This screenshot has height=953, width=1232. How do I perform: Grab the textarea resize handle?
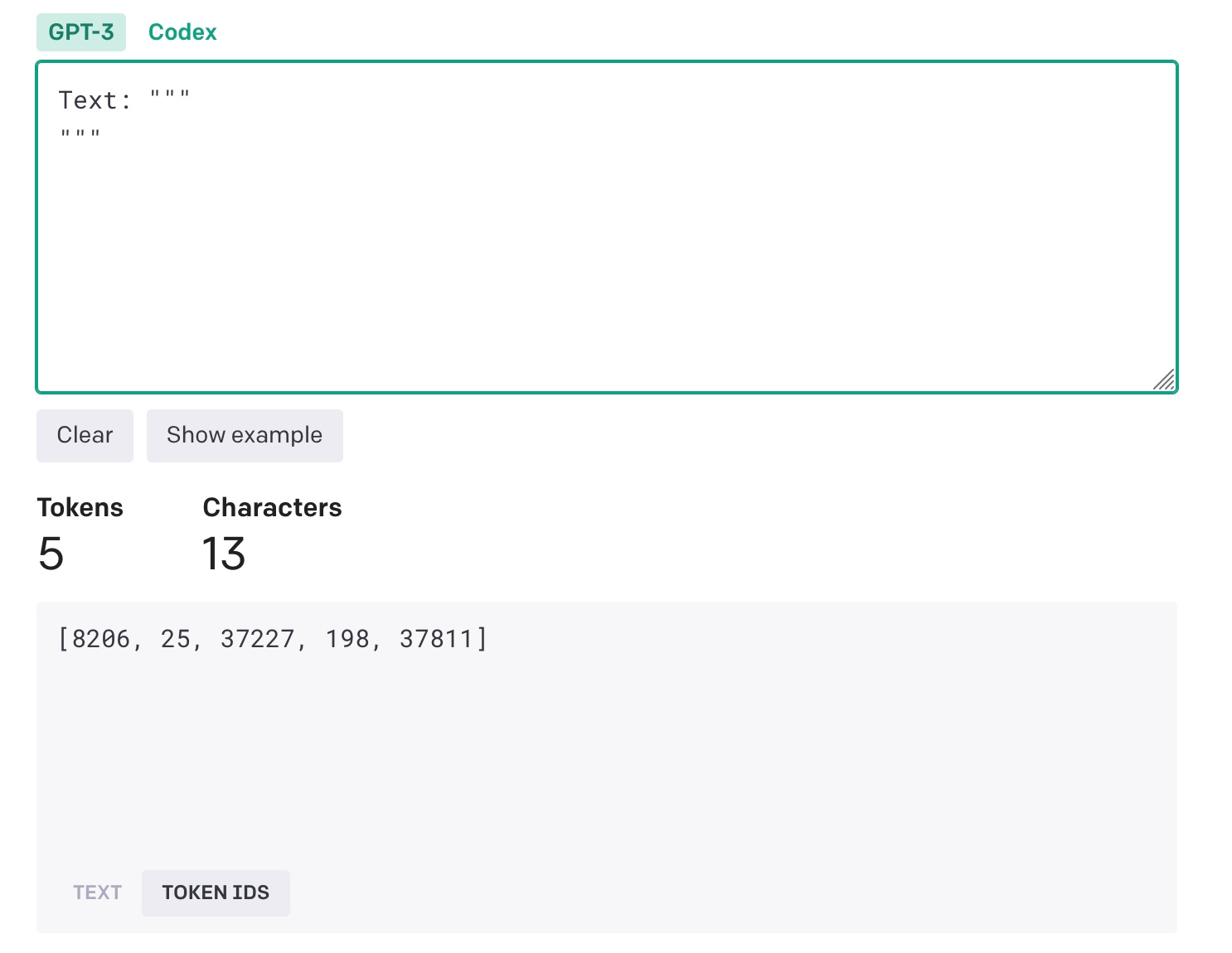(x=1164, y=380)
